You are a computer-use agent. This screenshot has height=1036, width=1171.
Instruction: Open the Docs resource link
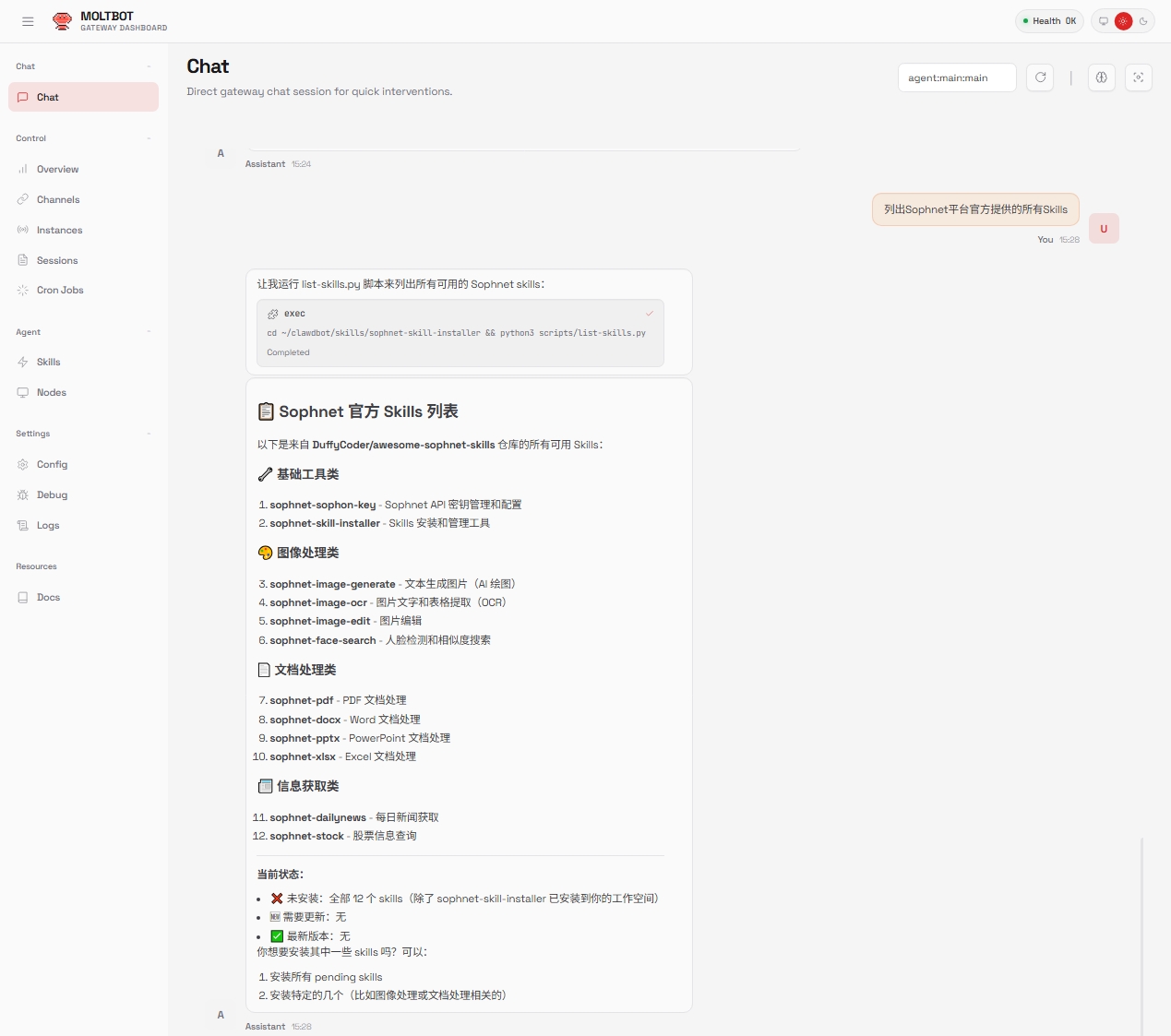click(48, 598)
